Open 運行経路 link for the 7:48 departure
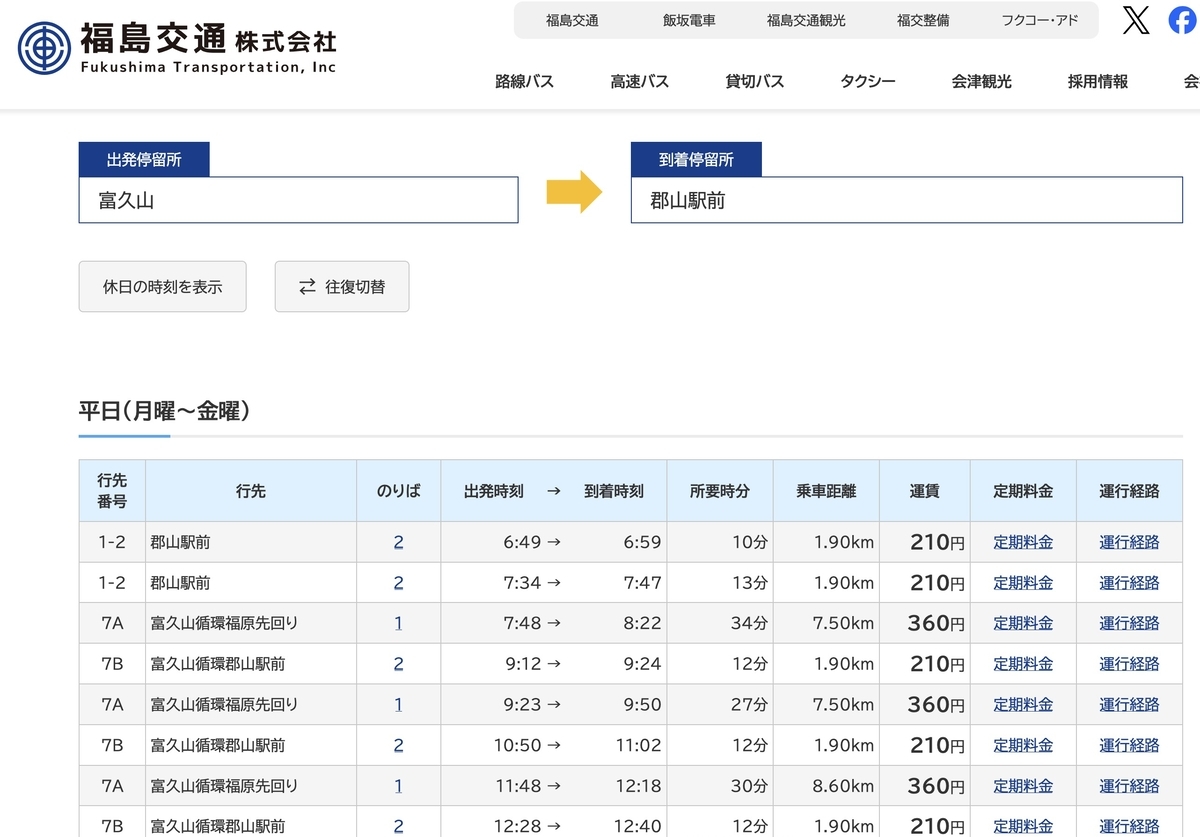 [1130, 623]
